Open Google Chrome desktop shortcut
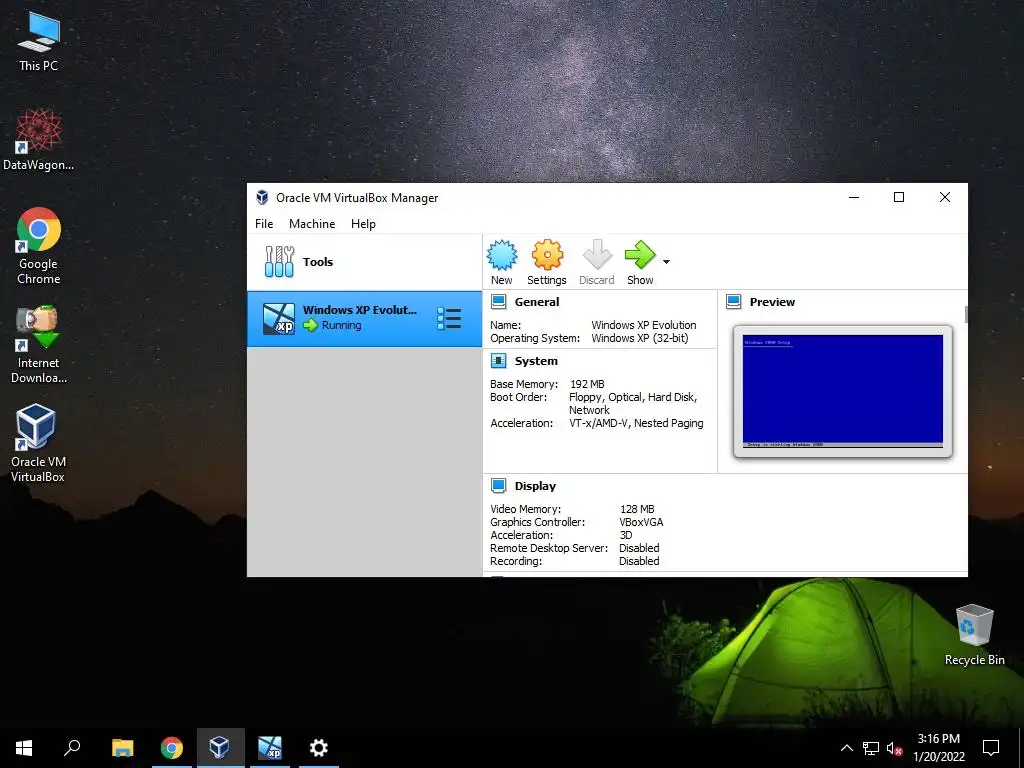Screen dimensions: 1024x768 coord(38,246)
